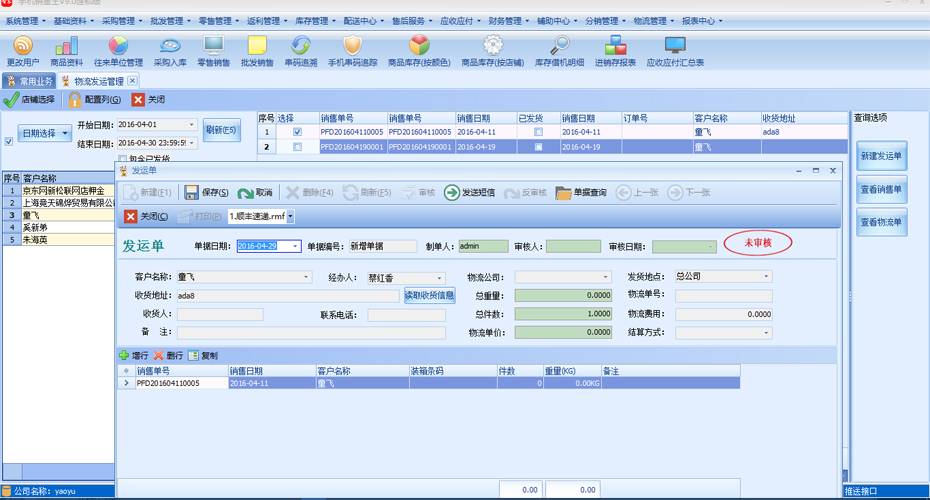Open 商品资料 bar chart icon

tap(66, 46)
